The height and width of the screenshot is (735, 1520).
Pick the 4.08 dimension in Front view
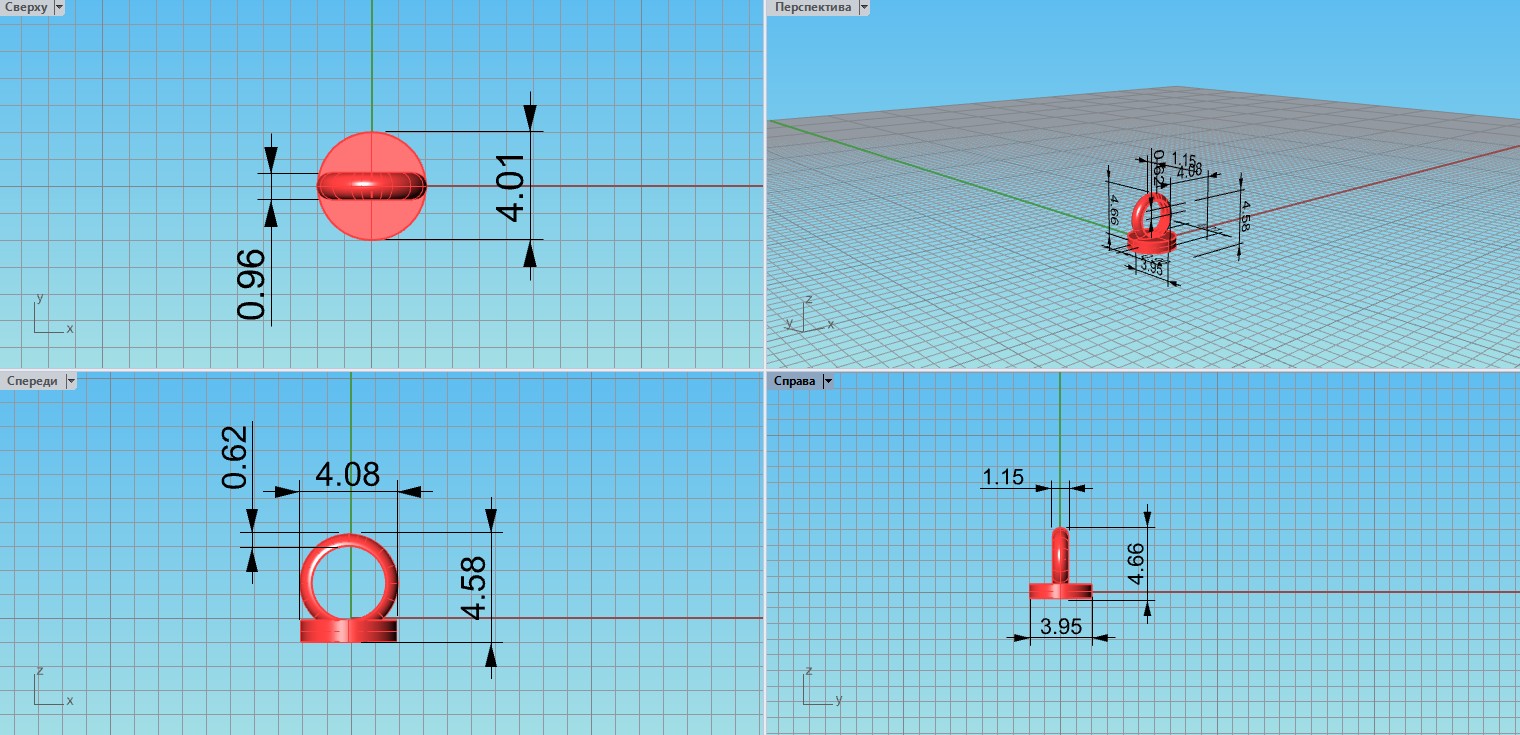pyautogui.click(x=347, y=473)
